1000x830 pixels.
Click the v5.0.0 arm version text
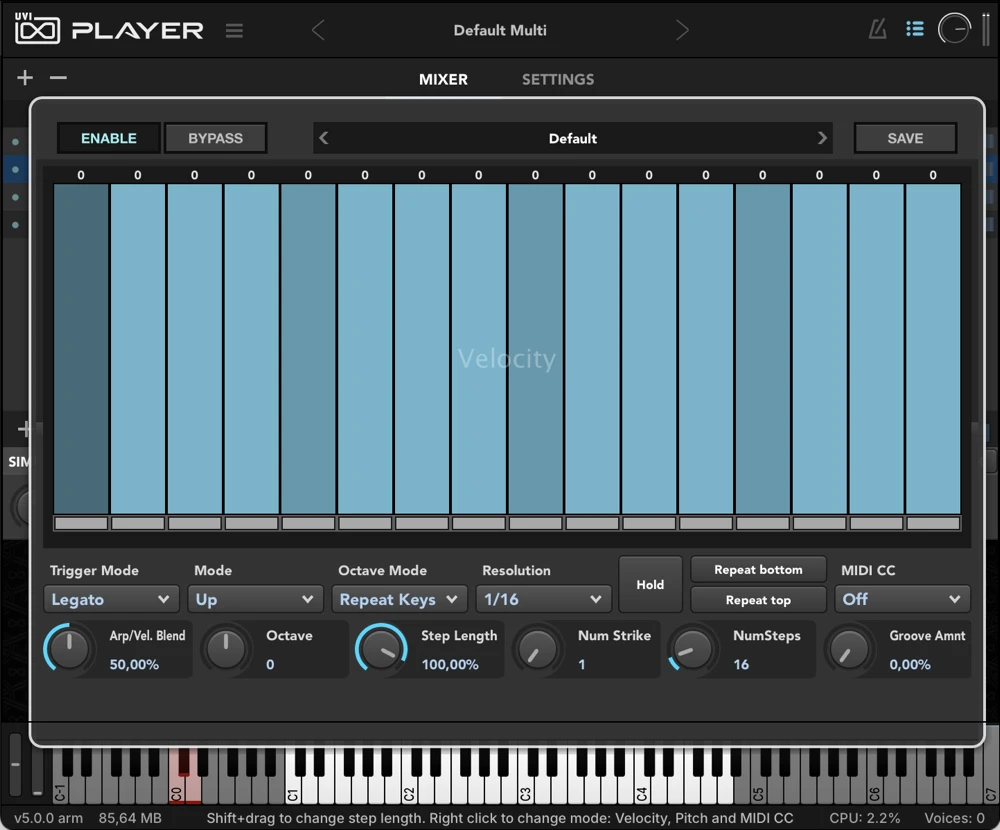48,818
